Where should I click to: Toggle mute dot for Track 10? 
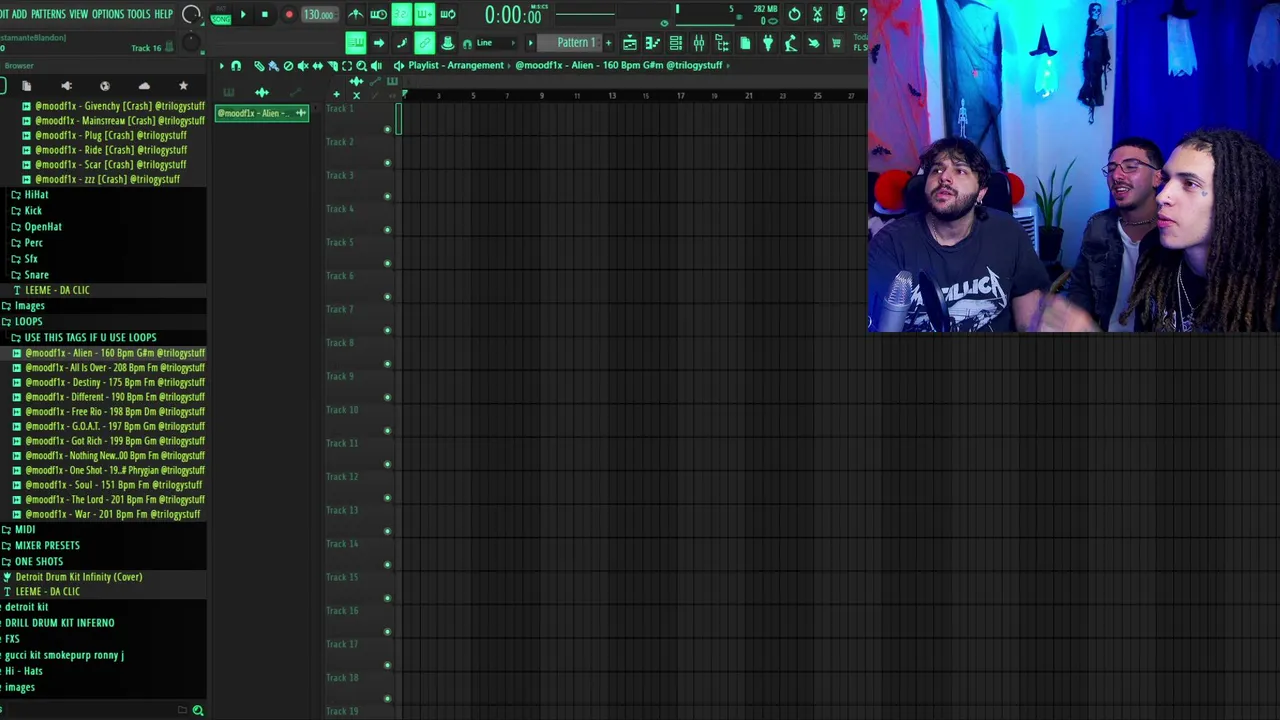coord(388,431)
